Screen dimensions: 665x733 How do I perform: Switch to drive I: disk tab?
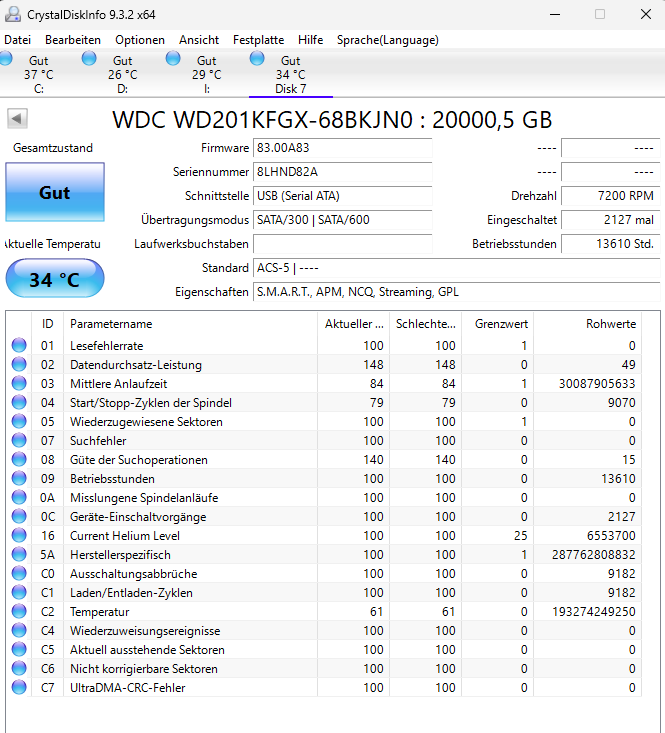coord(207,74)
